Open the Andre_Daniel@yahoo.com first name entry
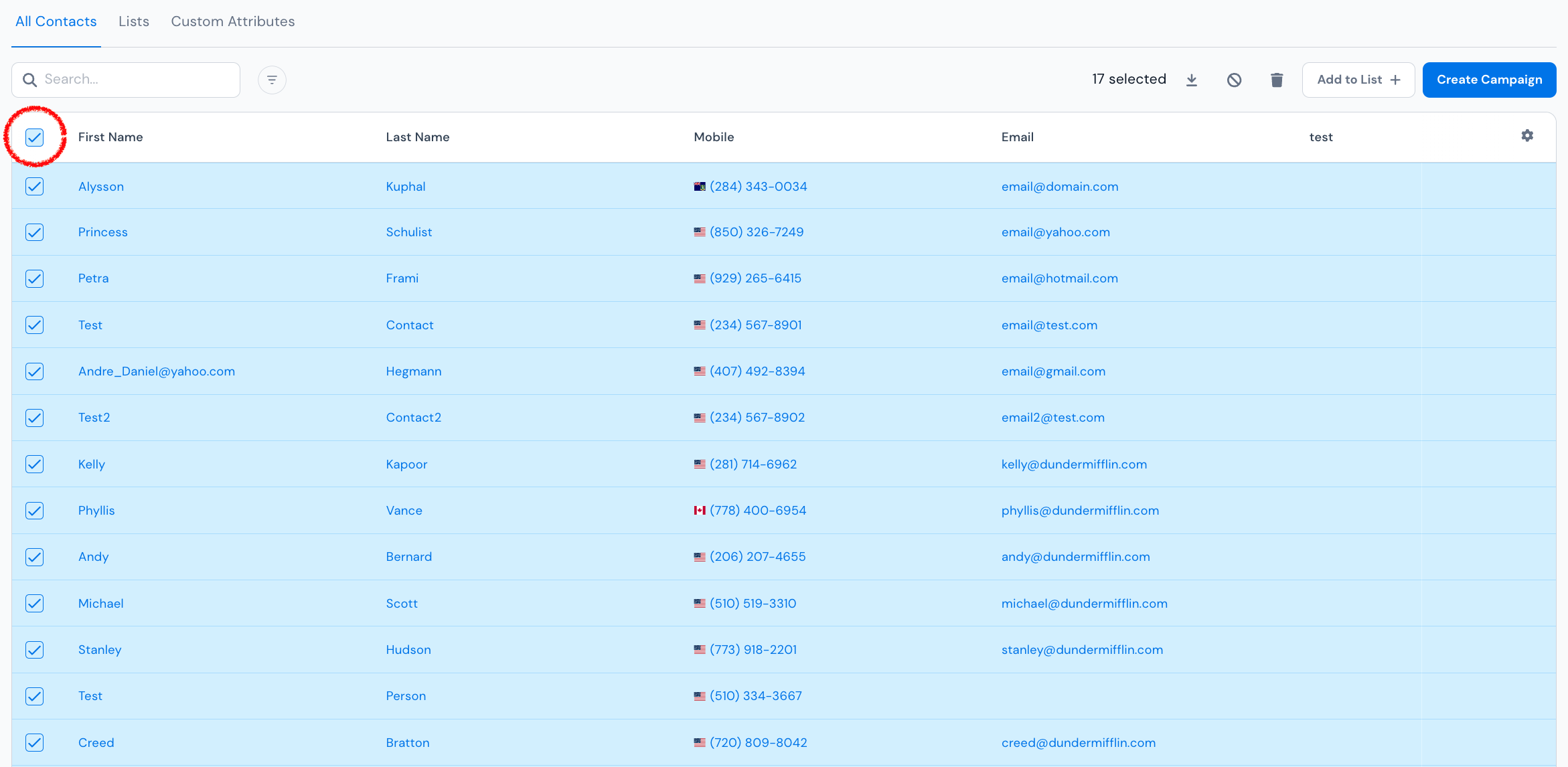The height and width of the screenshot is (767, 1568). pos(157,371)
